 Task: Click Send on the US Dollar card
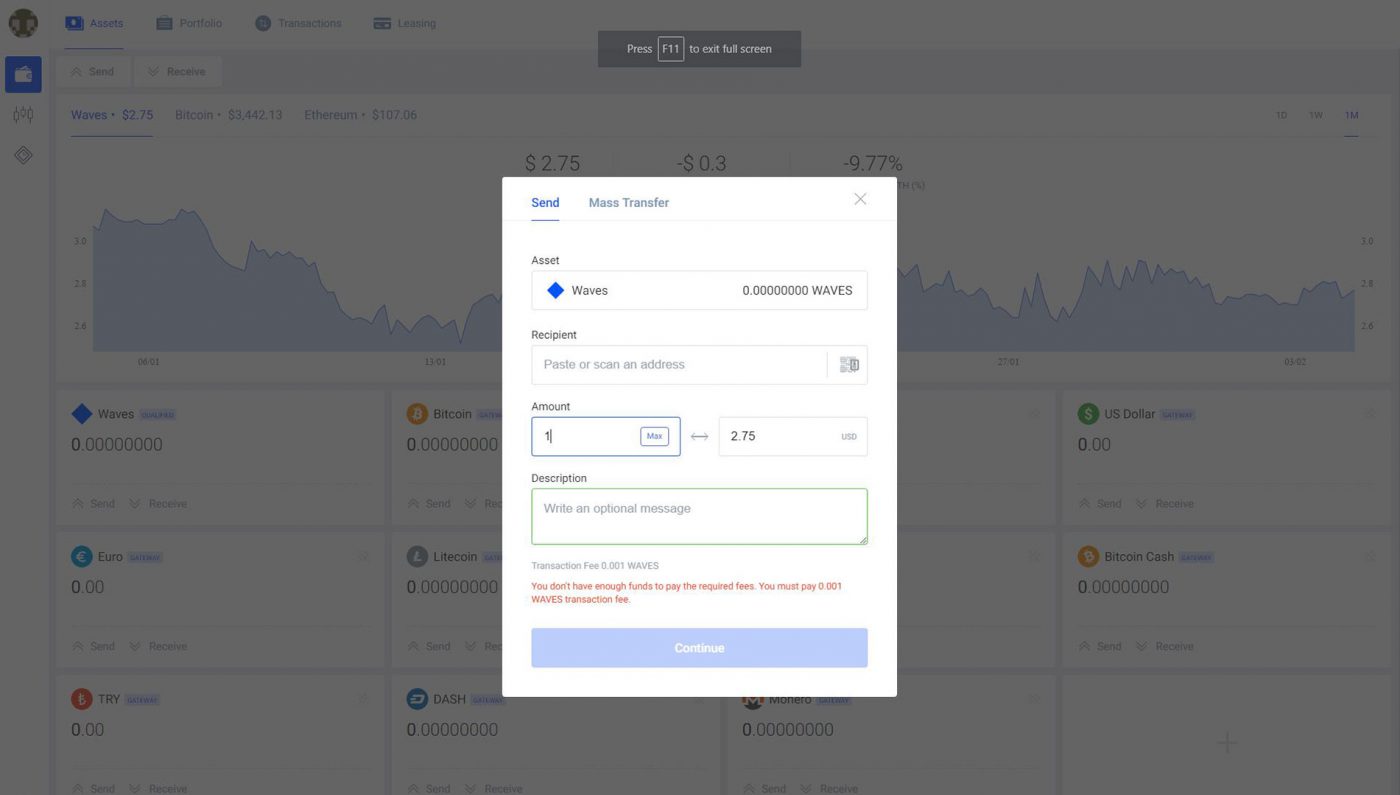(1099, 504)
